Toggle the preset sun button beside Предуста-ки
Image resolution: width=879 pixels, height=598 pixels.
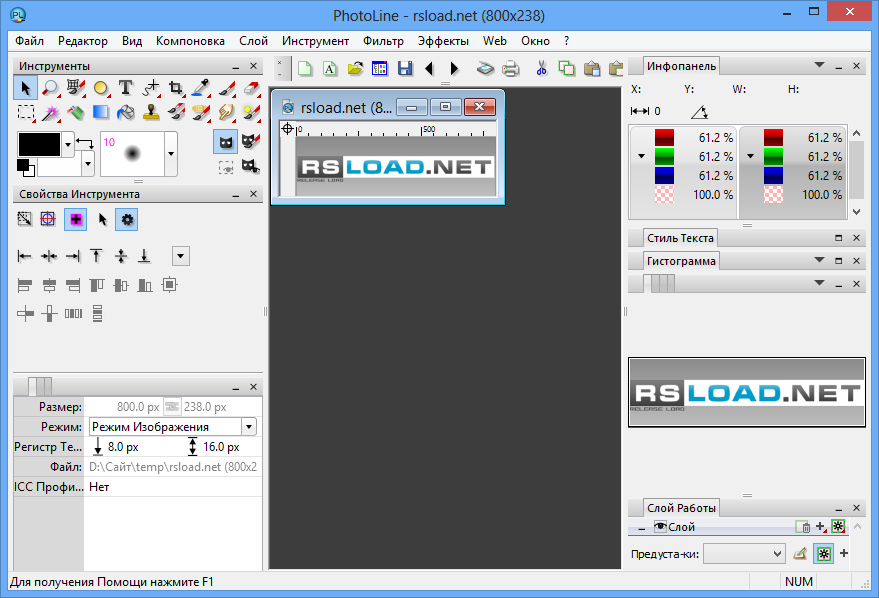[x=823, y=554]
